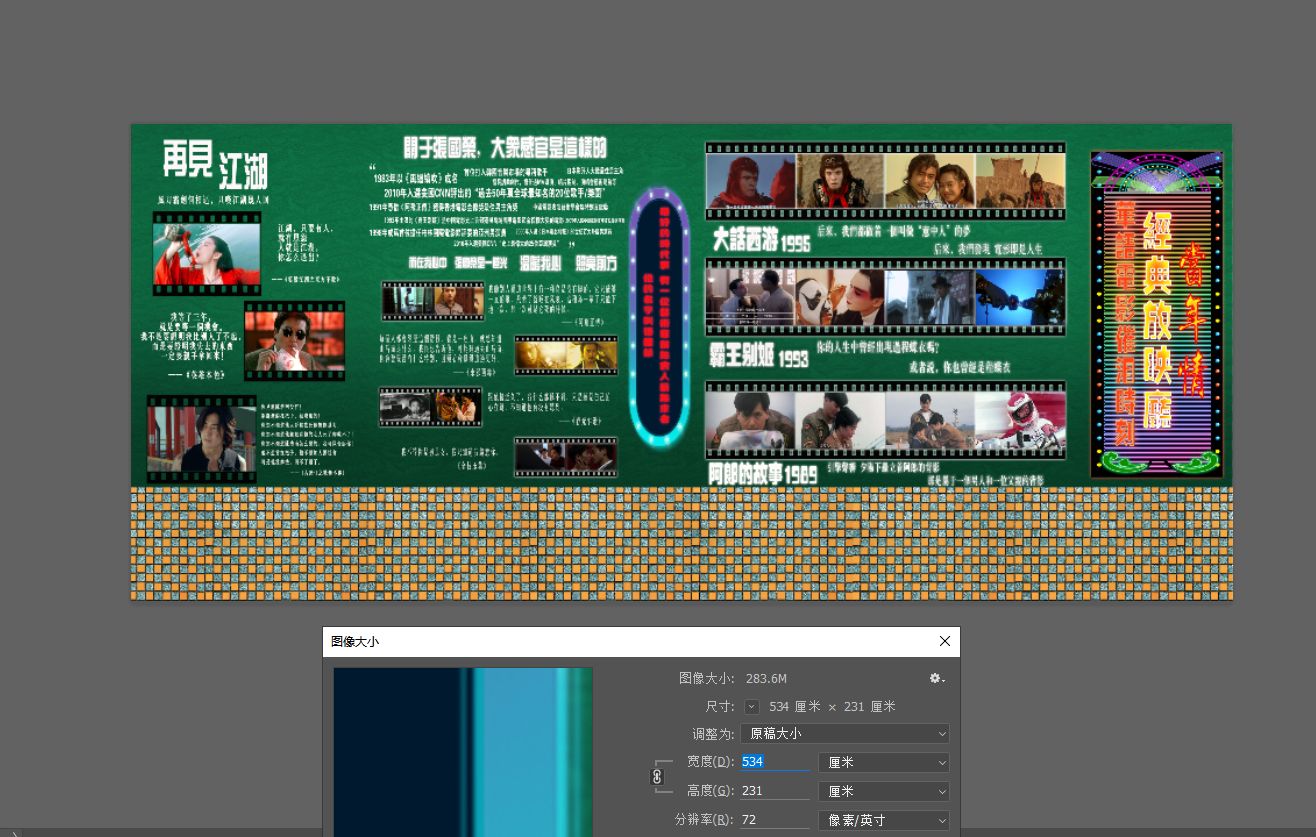The image size is (1316, 837).
Task: Click the 分辨率 resolution field showing 72
Action: pyautogui.click(x=775, y=820)
